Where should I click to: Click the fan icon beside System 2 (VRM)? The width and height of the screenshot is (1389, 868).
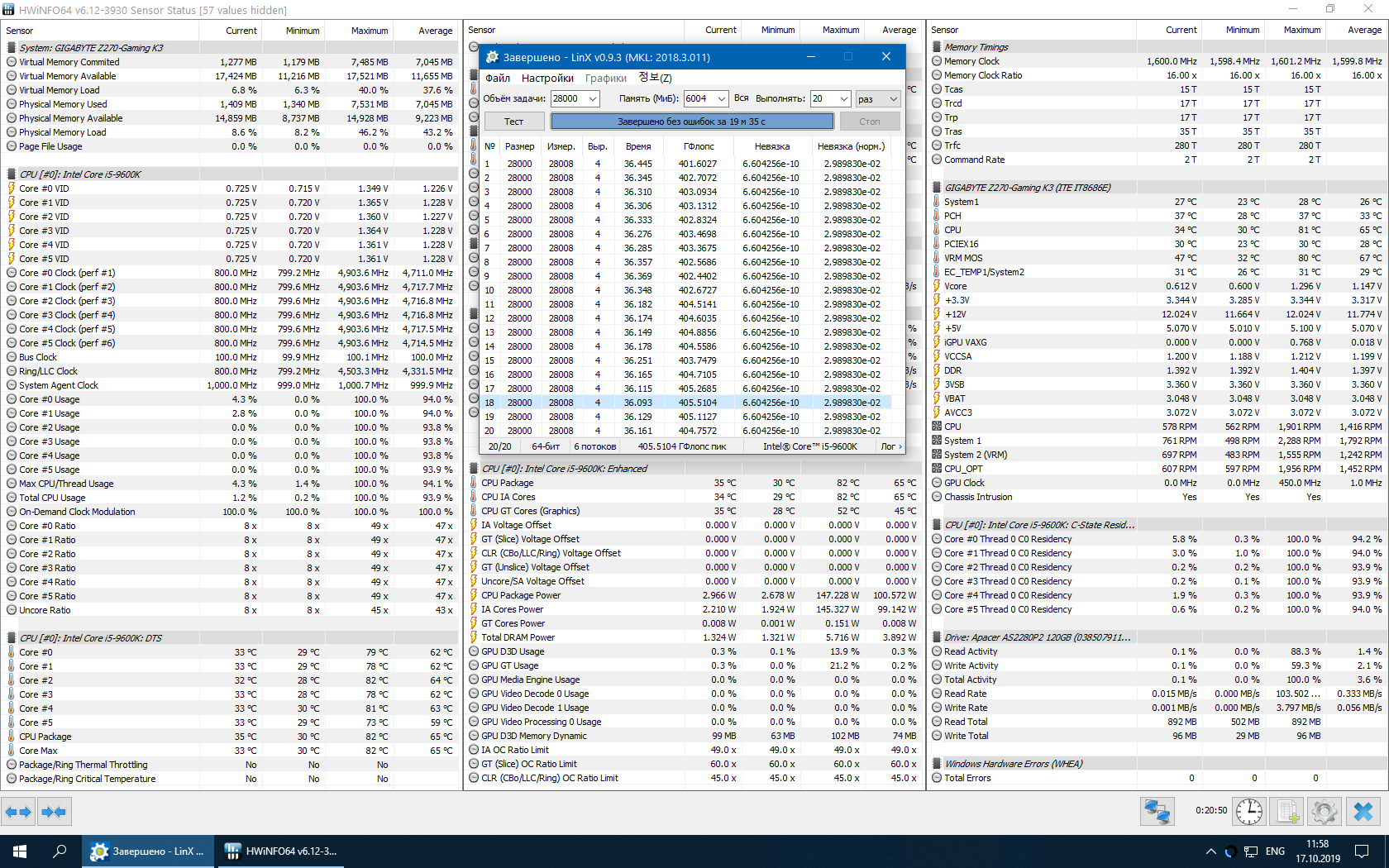[x=937, y=455]
